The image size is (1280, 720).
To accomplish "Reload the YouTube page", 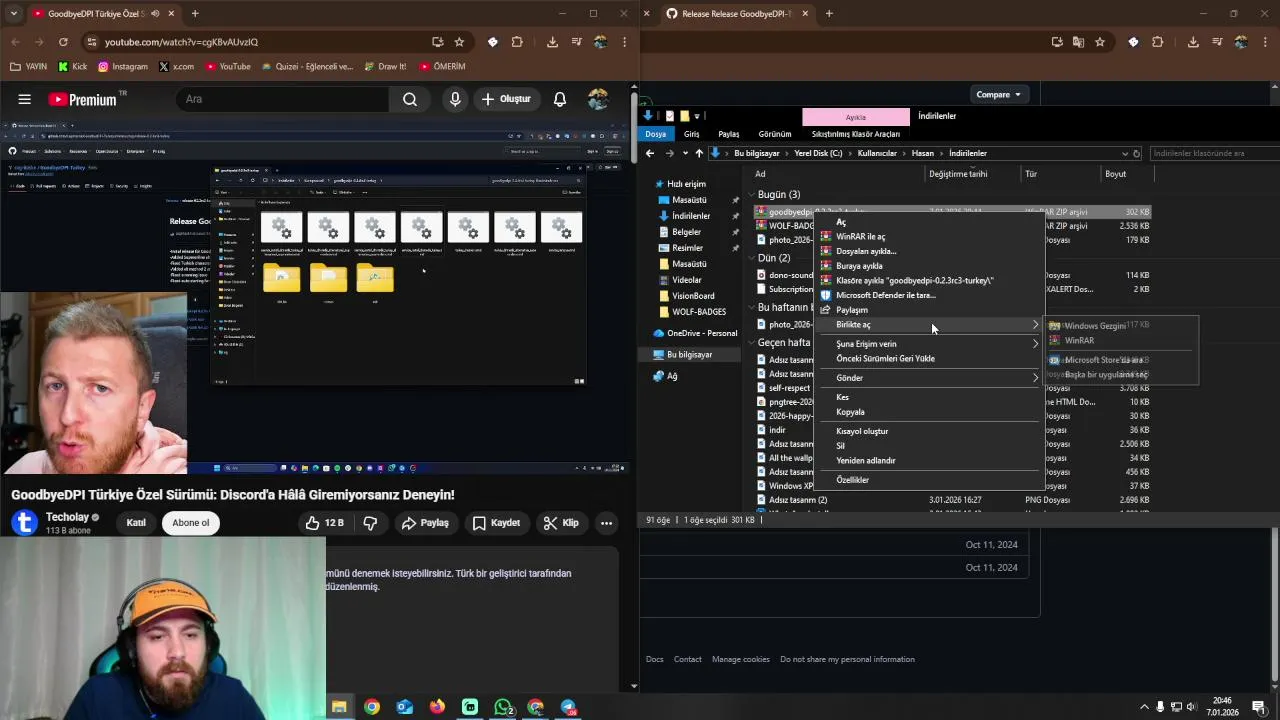I will (x=63, y=42).
